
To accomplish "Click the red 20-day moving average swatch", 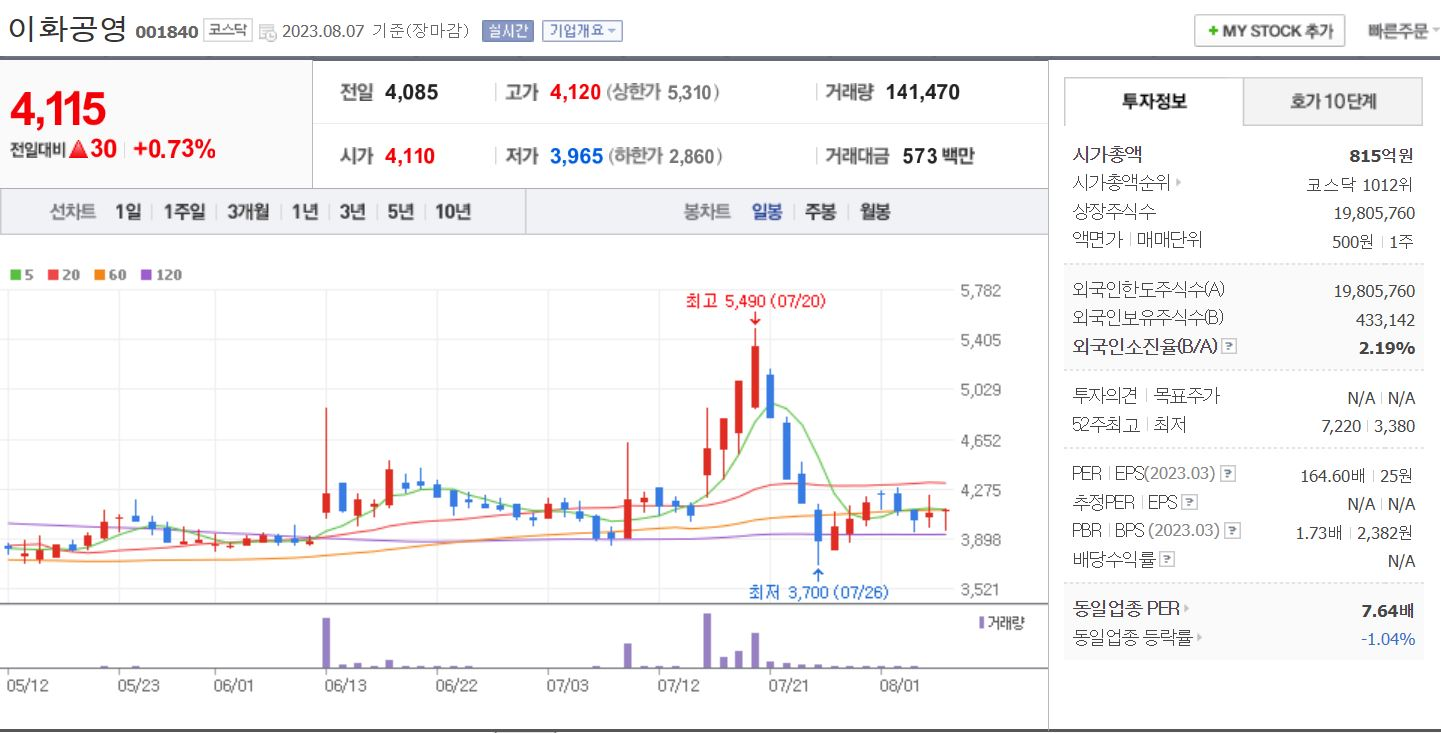I will (52, 274).
